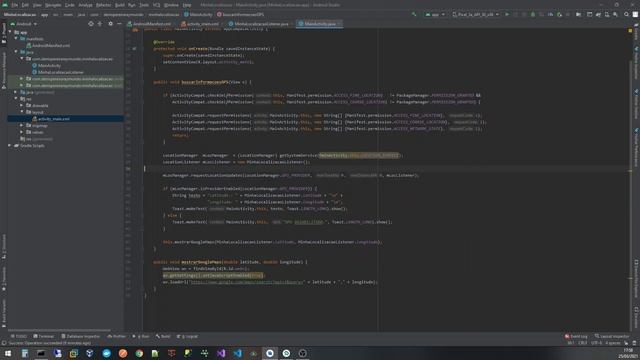Open the Tools menu
This screenshot has width=640, height=360.
(x=144, y=5)
